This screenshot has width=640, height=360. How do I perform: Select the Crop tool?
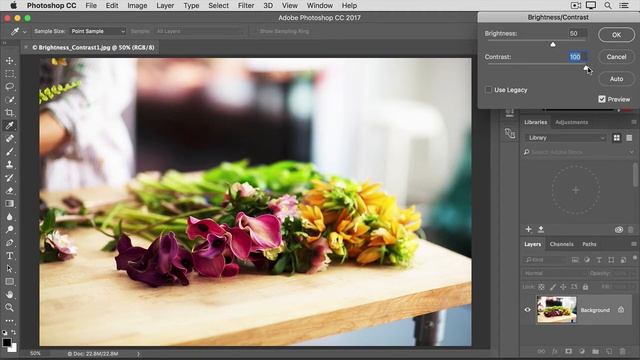point(9,113)
